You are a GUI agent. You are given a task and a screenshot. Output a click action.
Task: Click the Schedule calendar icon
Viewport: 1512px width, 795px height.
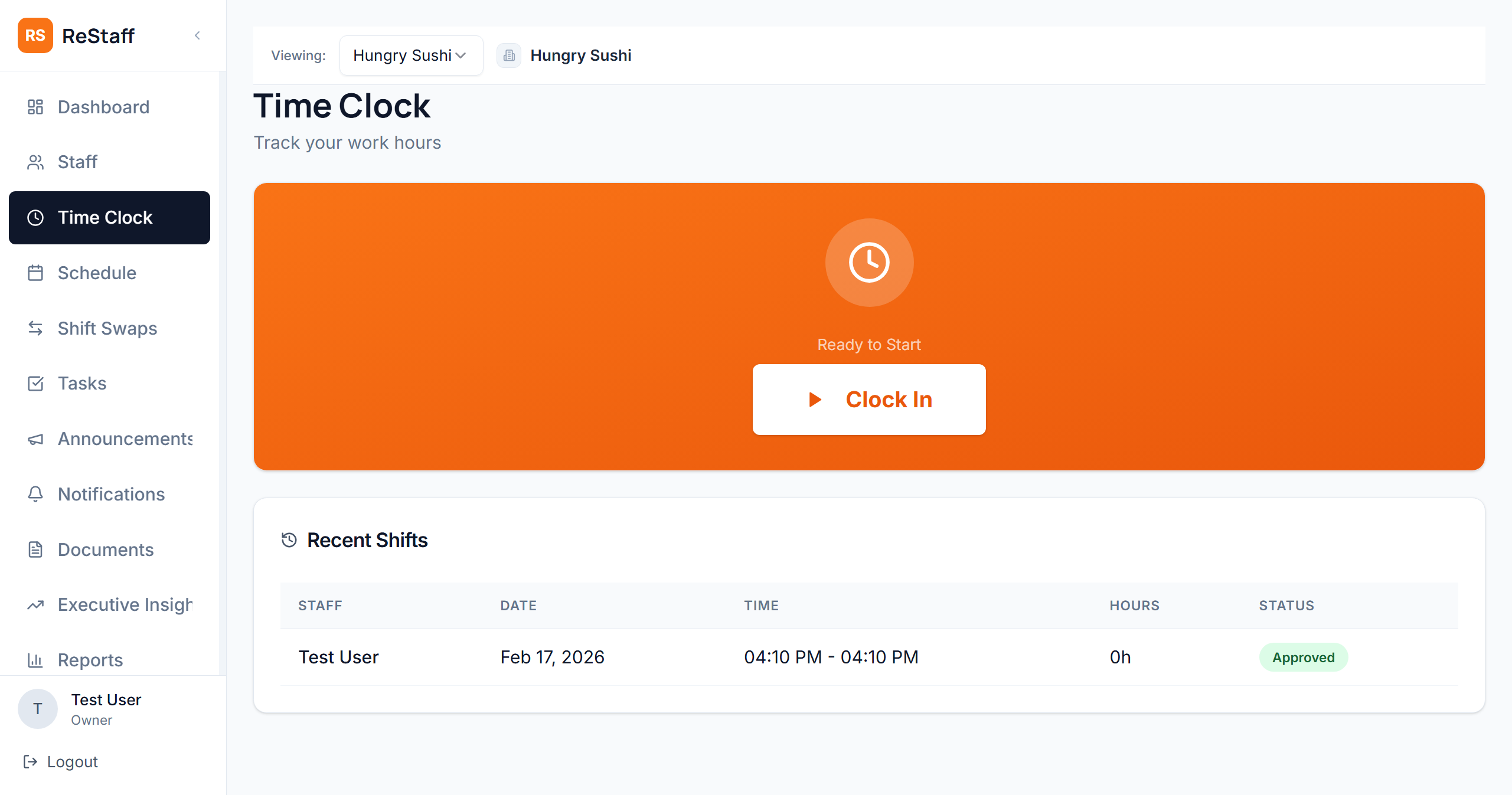[x=35, y=273]
